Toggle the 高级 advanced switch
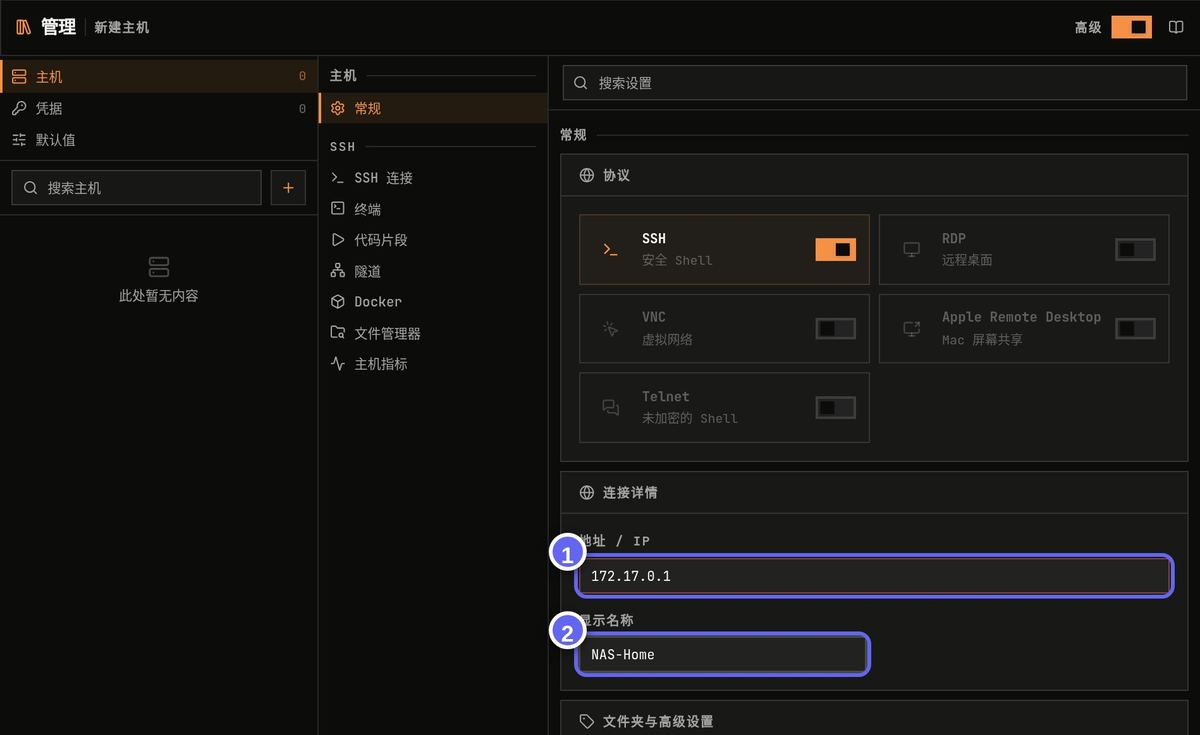The width and height of the screenshot is (1200, 735). pos(1131,27)
